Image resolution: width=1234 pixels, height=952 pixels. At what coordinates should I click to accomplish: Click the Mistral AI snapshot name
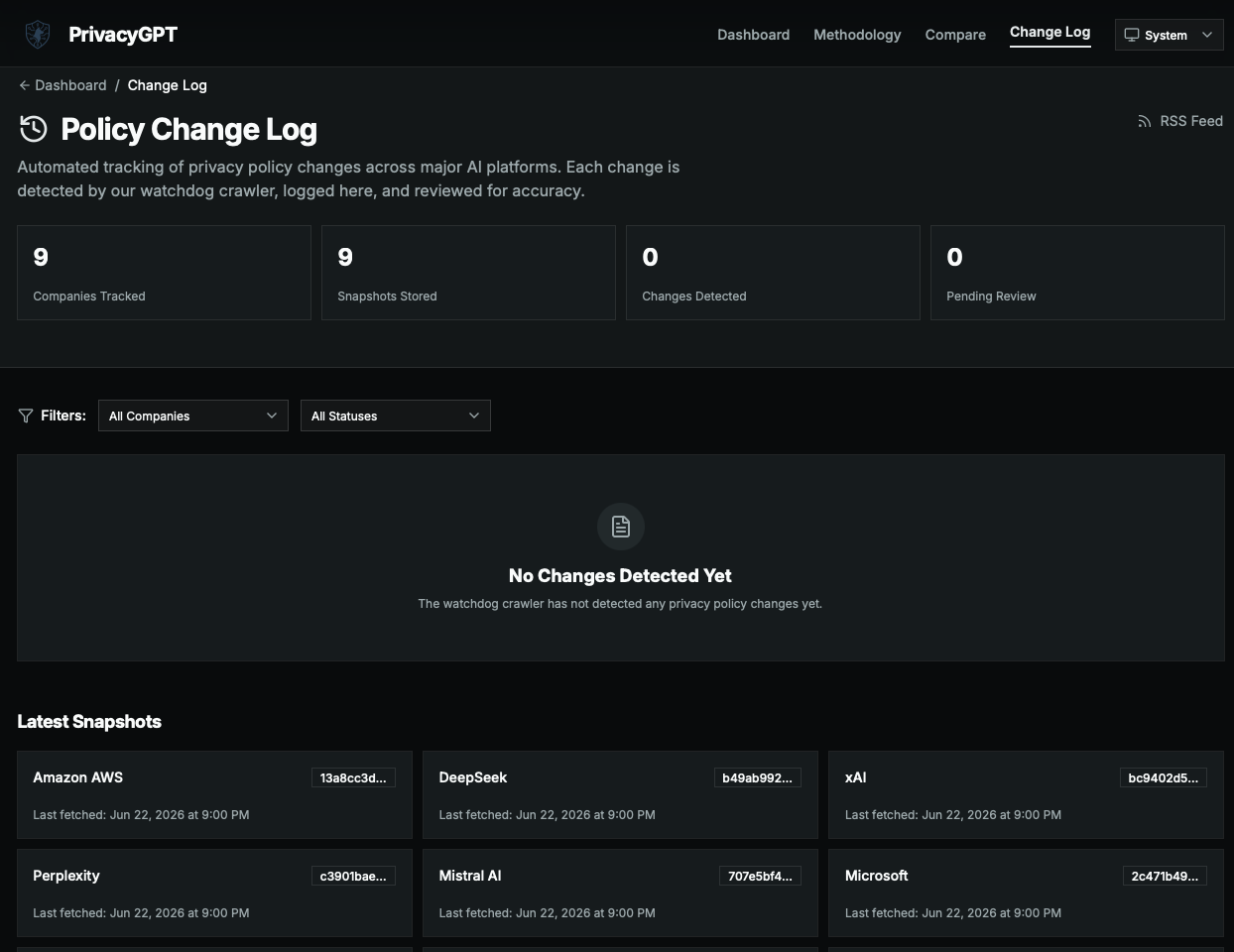click(470, 876)
